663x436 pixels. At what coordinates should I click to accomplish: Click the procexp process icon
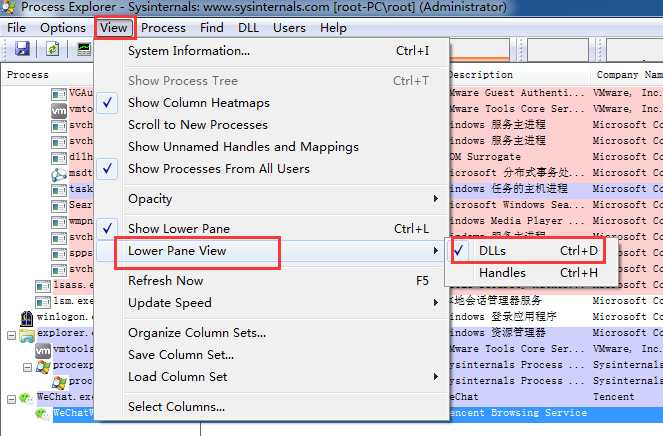click(43, 366)
